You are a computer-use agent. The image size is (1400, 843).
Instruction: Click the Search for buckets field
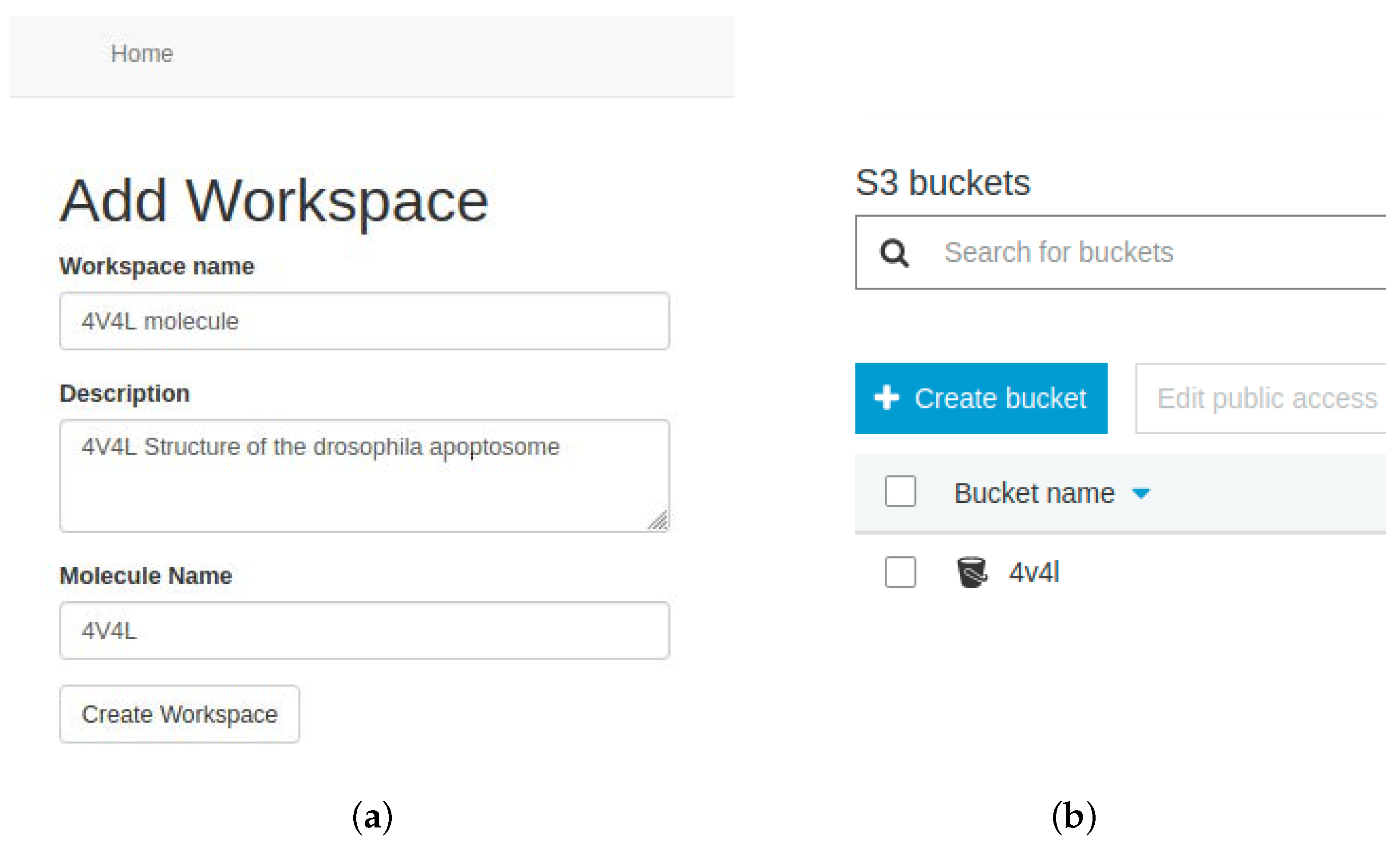click(1121, 252)
